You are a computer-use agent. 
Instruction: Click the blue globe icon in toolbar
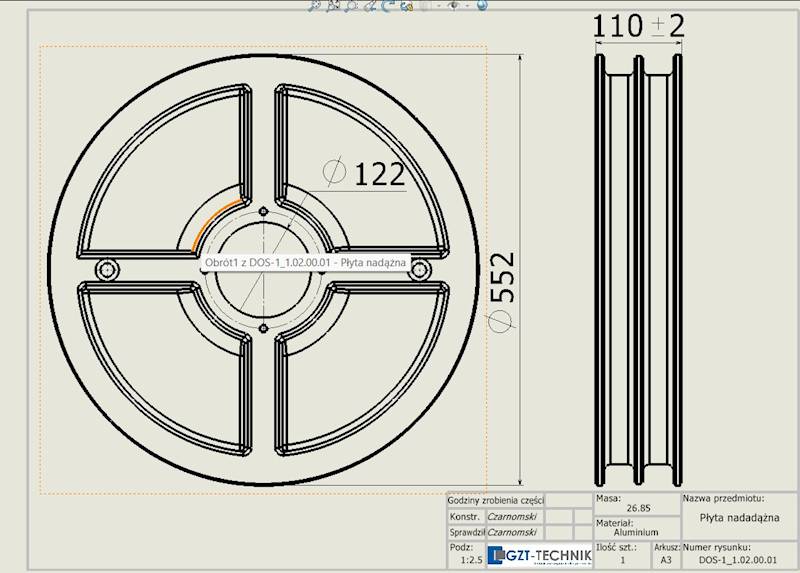[x=482, y=5]
